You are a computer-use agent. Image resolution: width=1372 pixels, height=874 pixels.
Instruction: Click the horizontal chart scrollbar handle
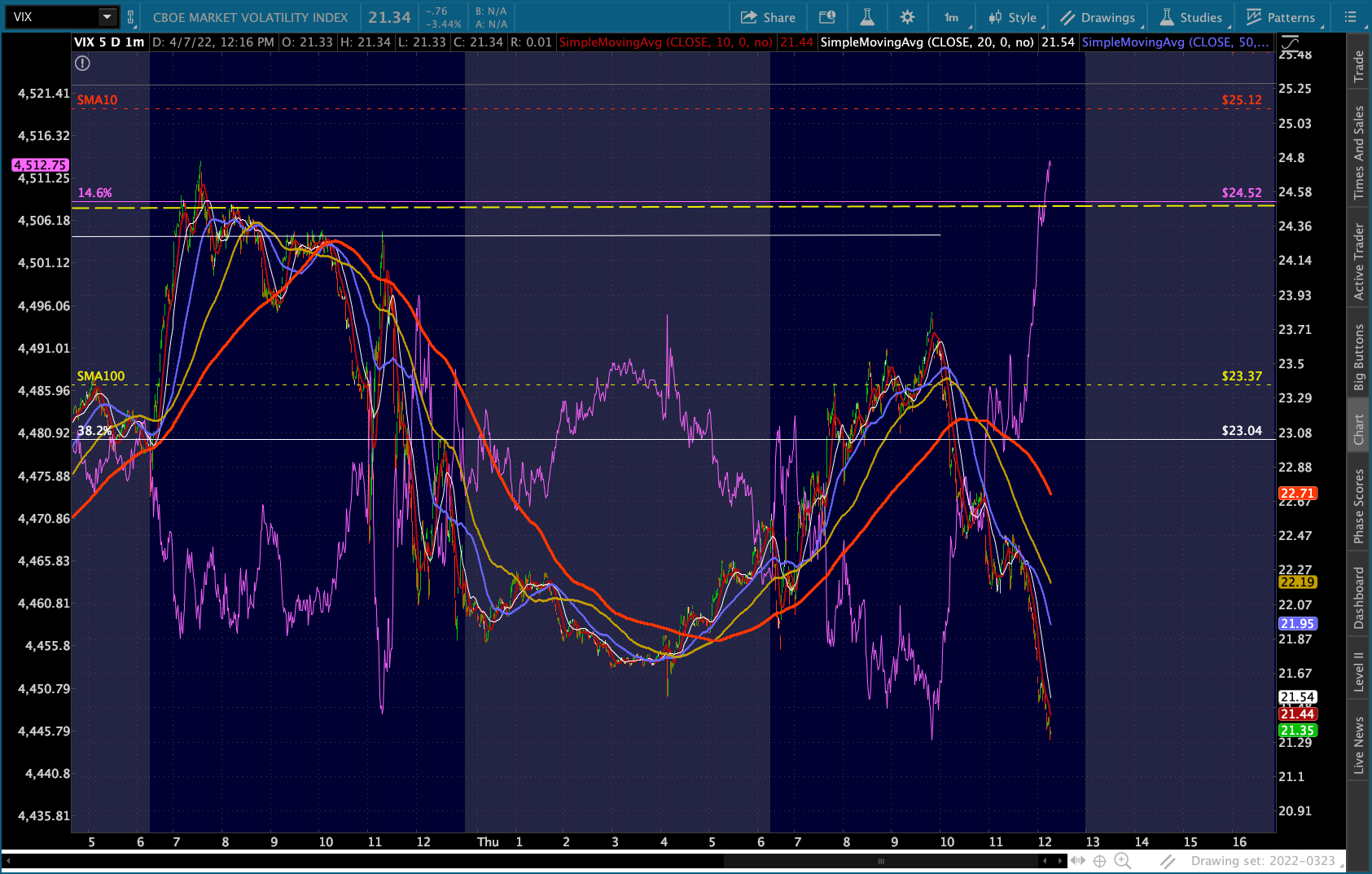click(880, 860)
